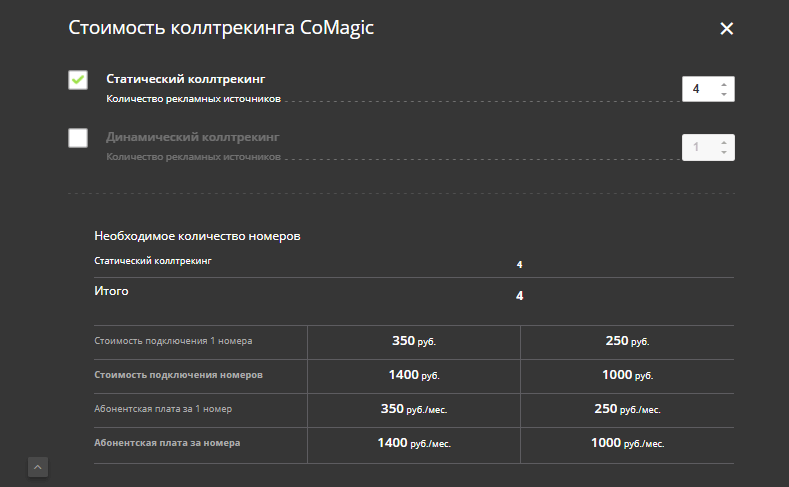Click the 1400 руб. connection cost cell
Screen dimensions: 789x487
tap(413, 375)
